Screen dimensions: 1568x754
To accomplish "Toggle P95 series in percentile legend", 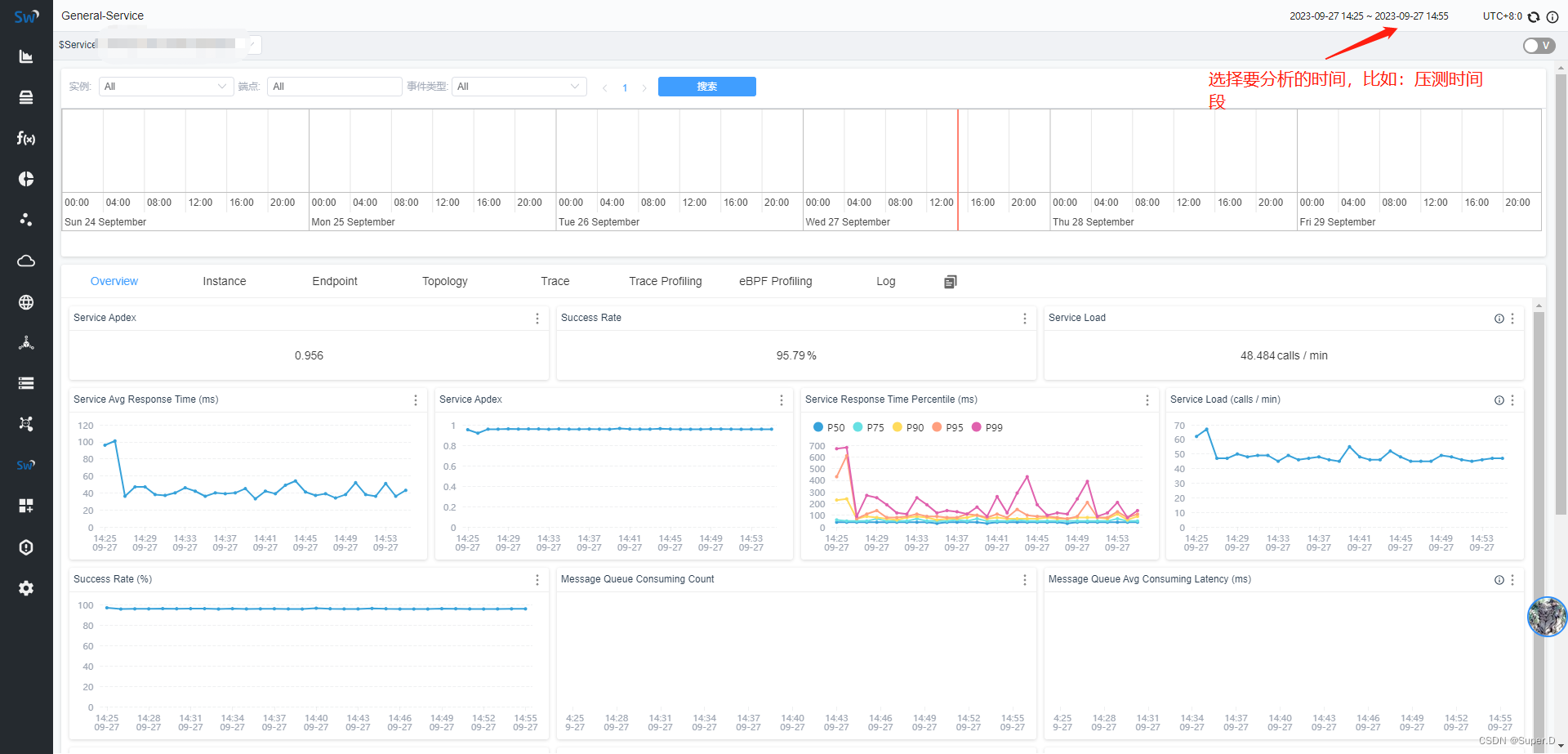I will coord(947,427).
